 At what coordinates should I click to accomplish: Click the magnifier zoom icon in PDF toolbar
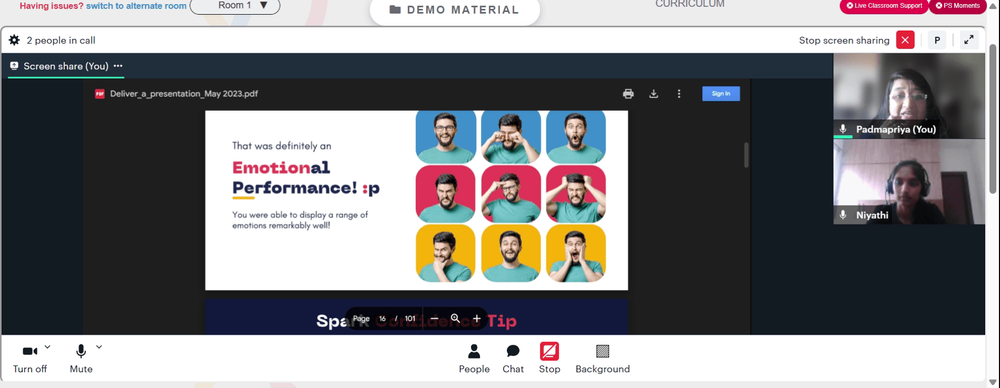[455, 318]
